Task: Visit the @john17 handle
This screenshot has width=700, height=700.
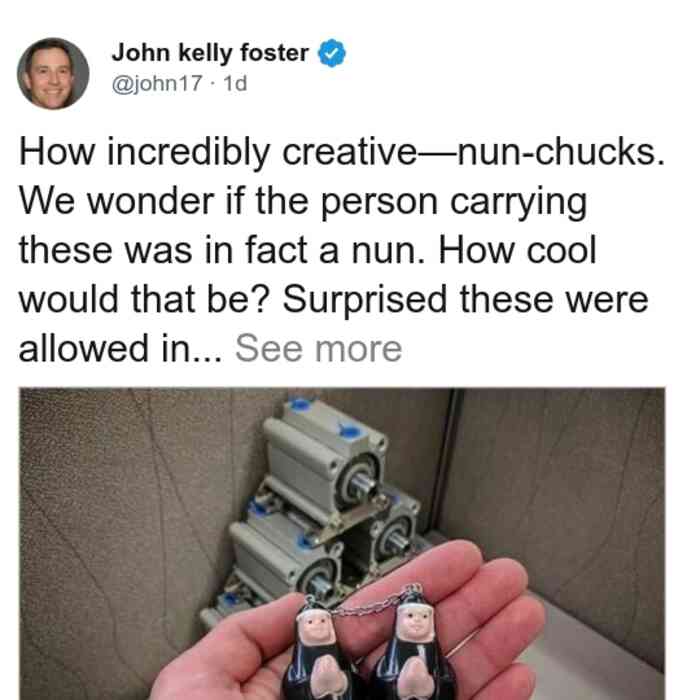Action: (157, 83)
